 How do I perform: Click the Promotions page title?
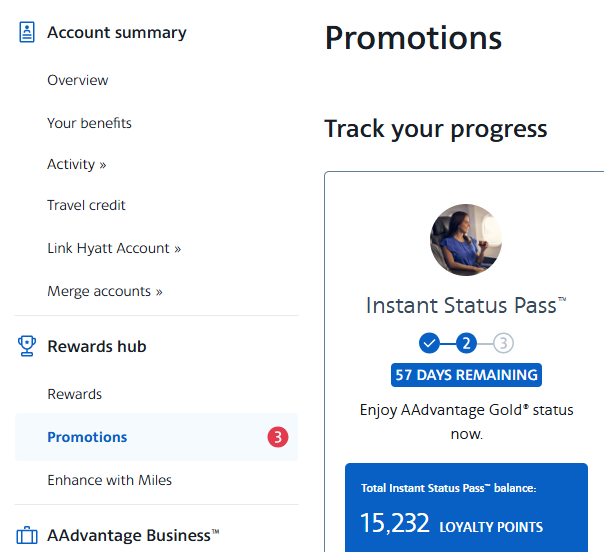(413, 38)
